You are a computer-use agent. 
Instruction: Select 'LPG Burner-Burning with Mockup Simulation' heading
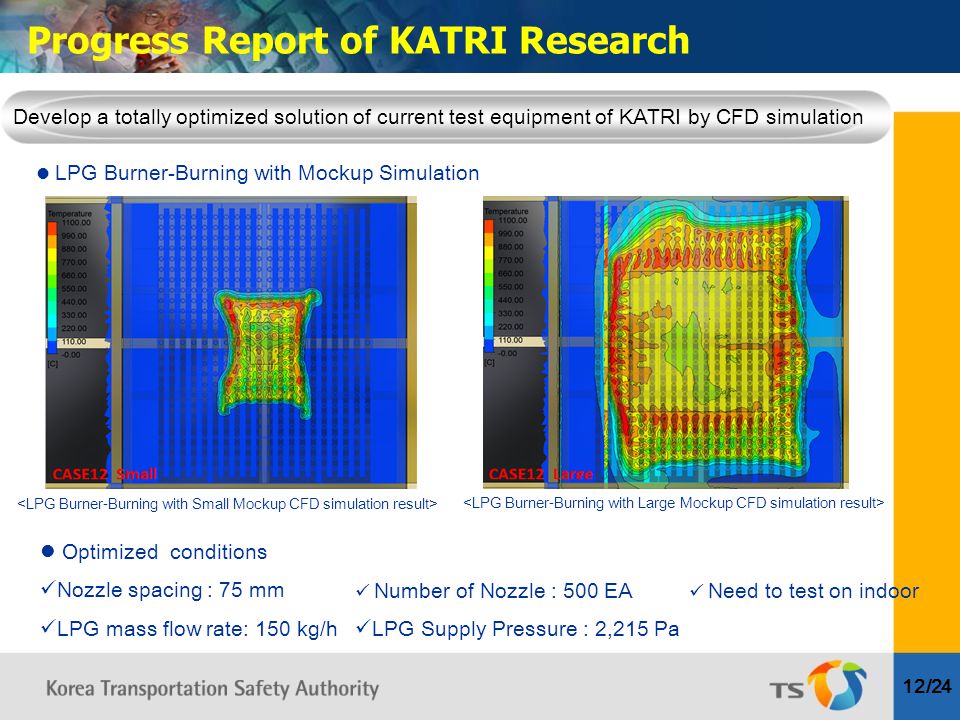pyautogui.click(x=267, y=173)
